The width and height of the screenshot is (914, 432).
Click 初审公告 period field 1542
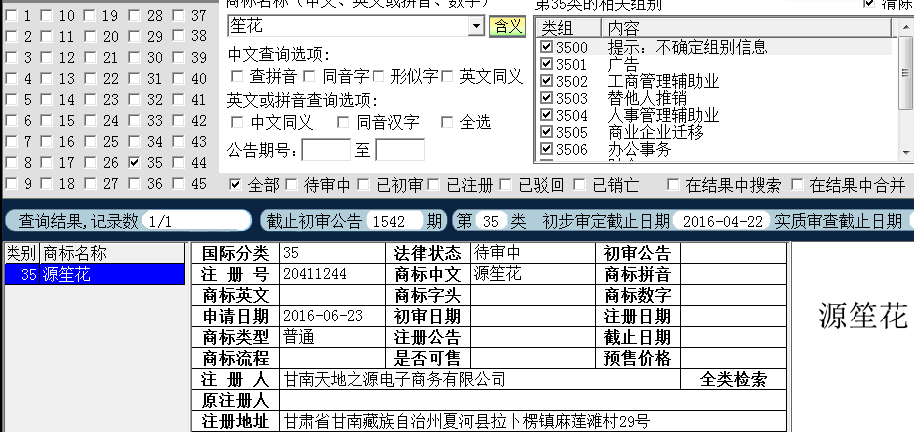tap(393, 221)
